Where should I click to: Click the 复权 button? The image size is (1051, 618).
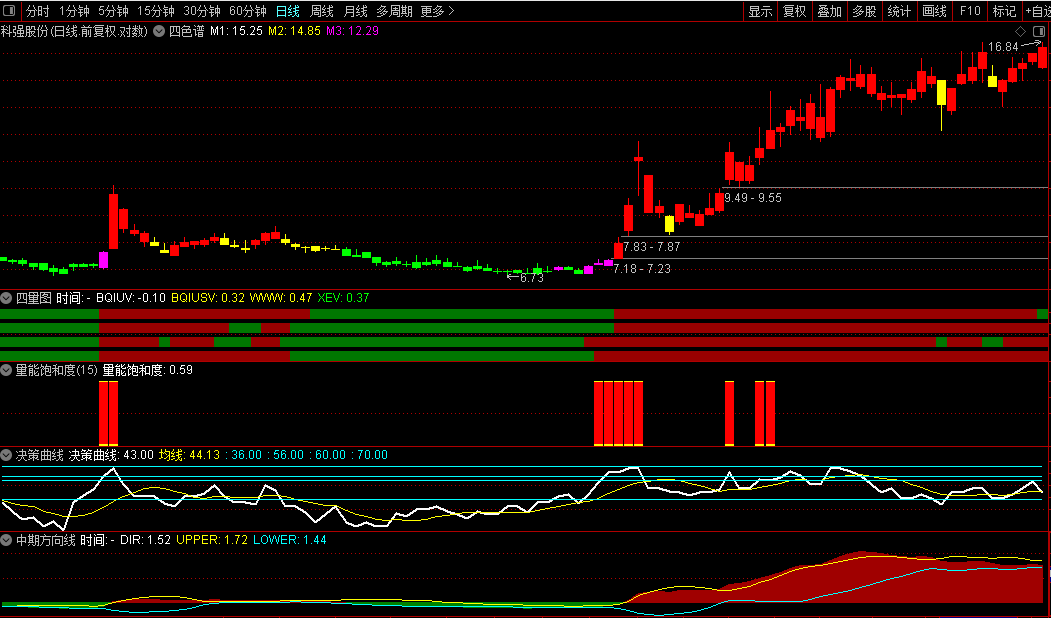[x=794, y=12]
